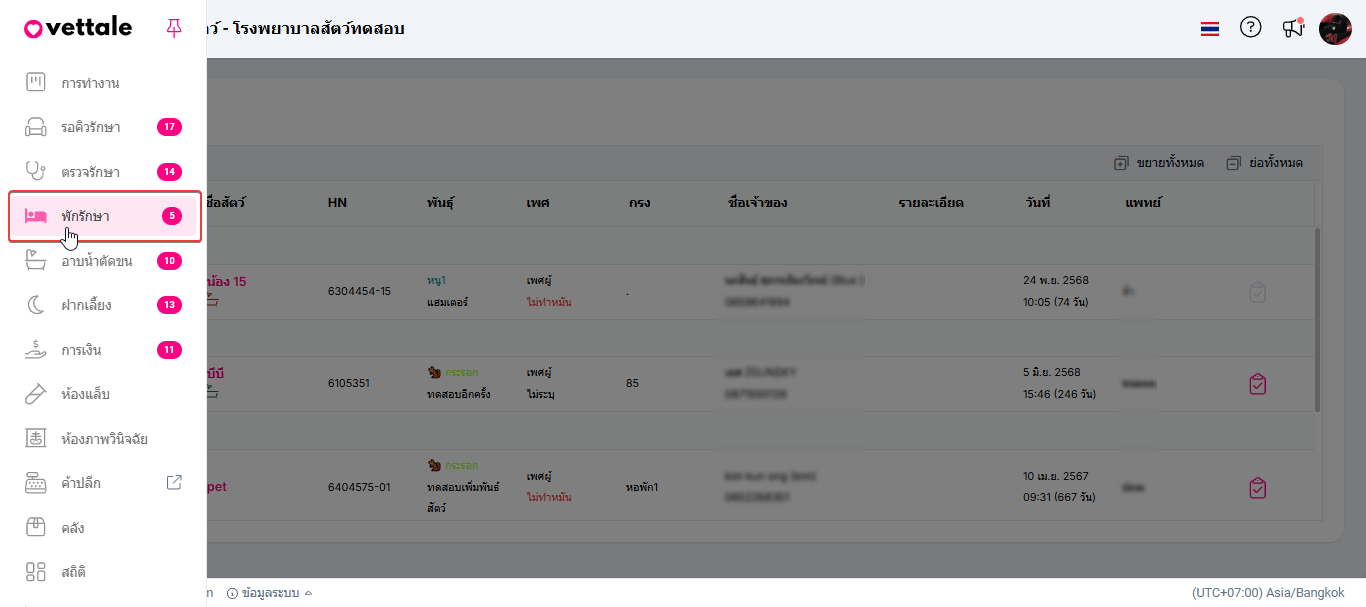
Task: Switch language via Thai flag icon
Action: (x=1210, y=29)
